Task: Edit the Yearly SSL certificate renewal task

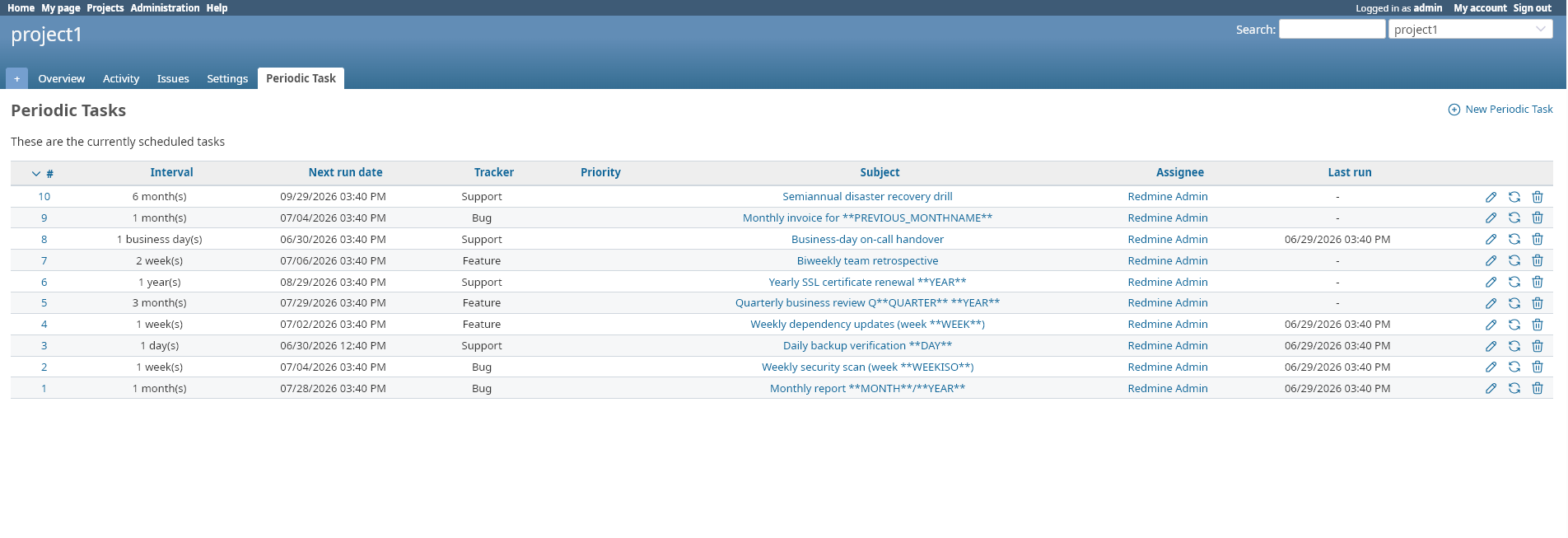Action: click(x=1491, y=282)
